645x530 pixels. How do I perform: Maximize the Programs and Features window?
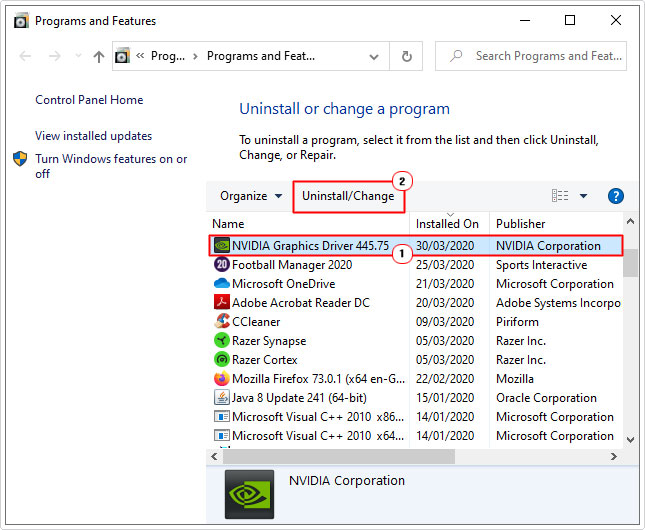pos(570,20)
